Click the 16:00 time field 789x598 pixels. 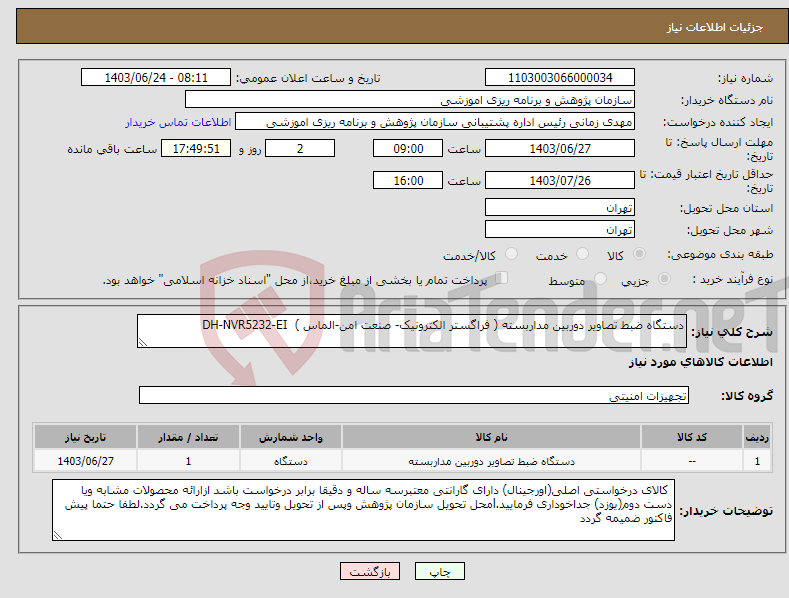point(408,180)
